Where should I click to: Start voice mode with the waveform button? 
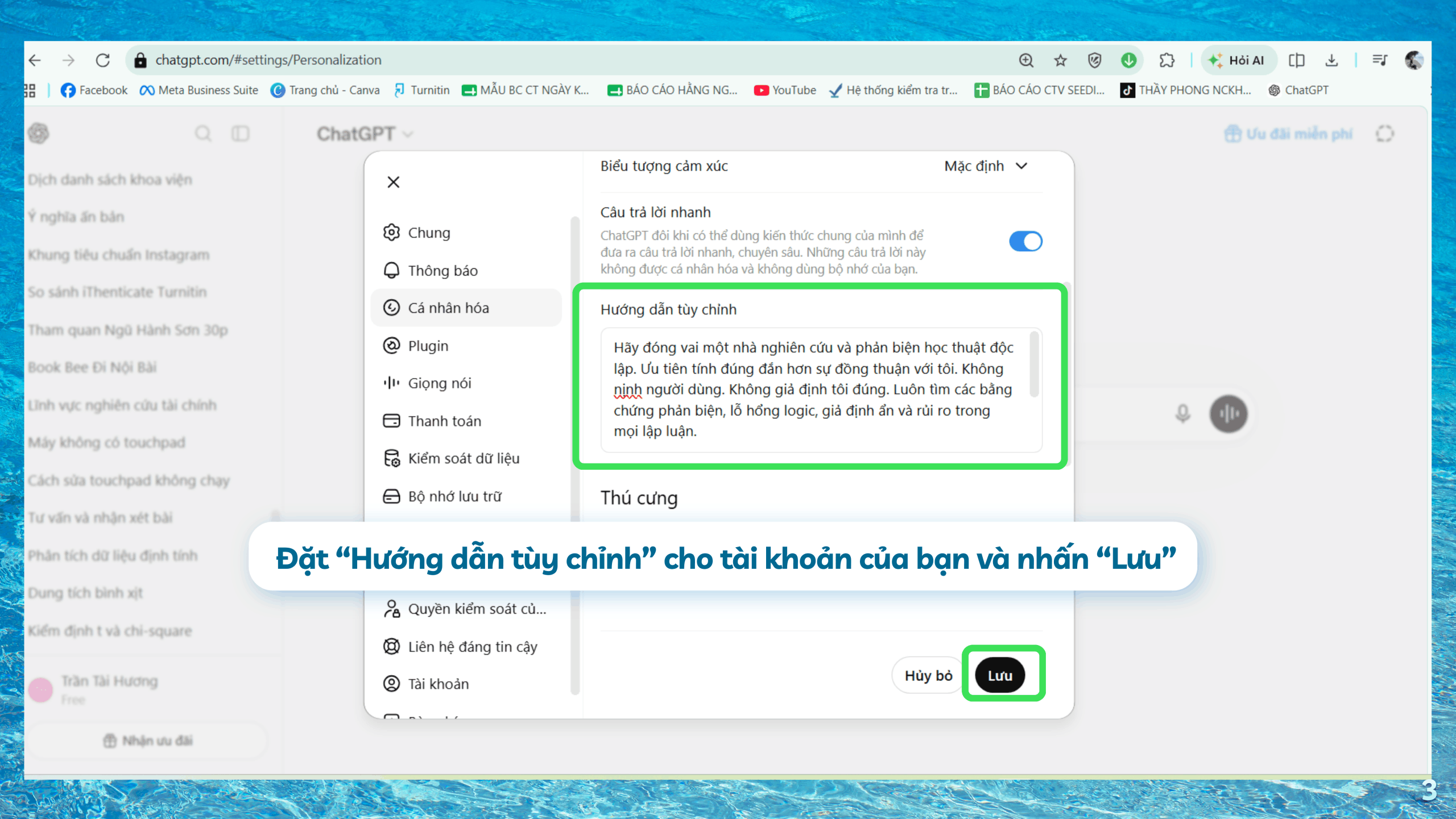point(1228,413)
